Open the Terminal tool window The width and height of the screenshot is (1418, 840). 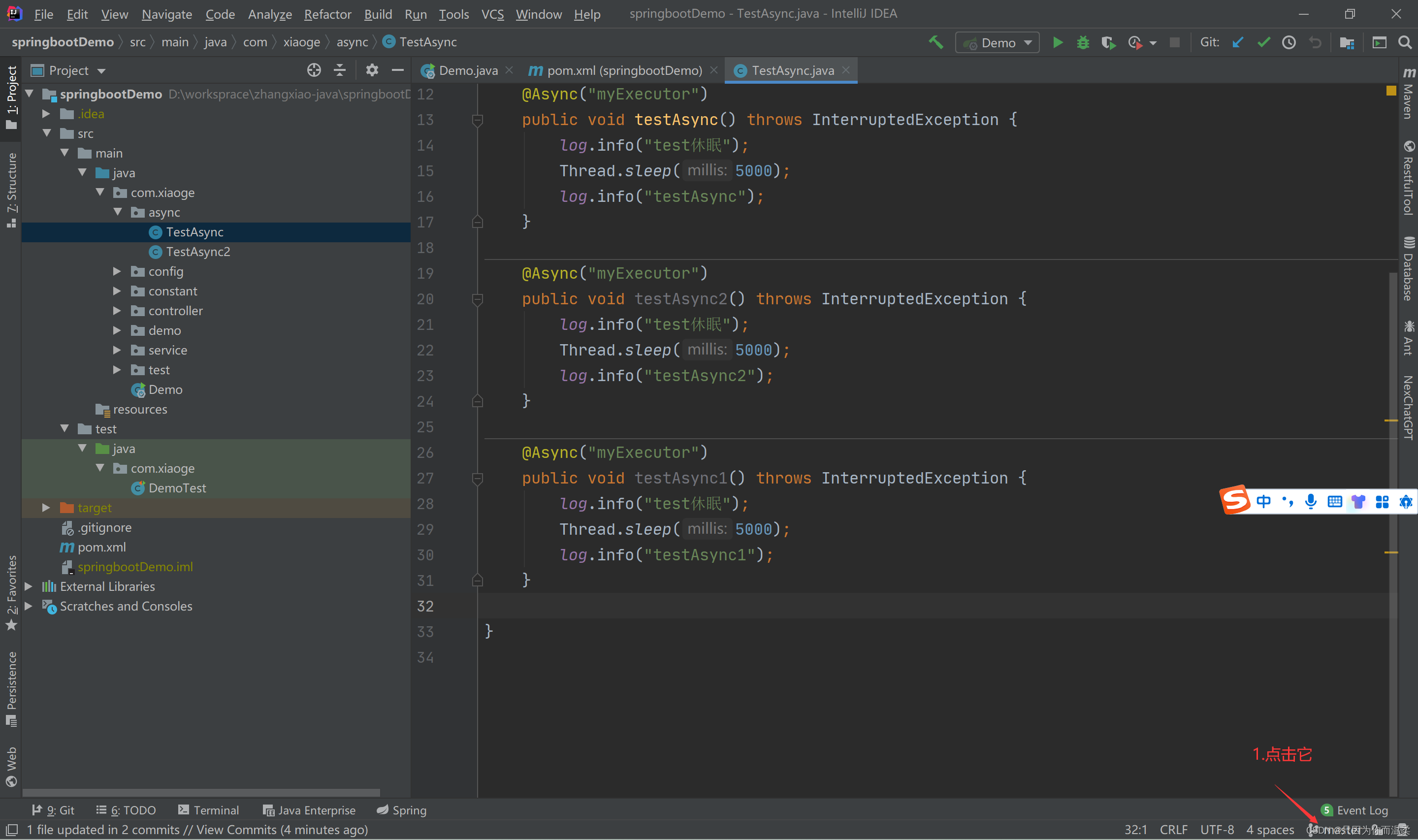[208, 810]
